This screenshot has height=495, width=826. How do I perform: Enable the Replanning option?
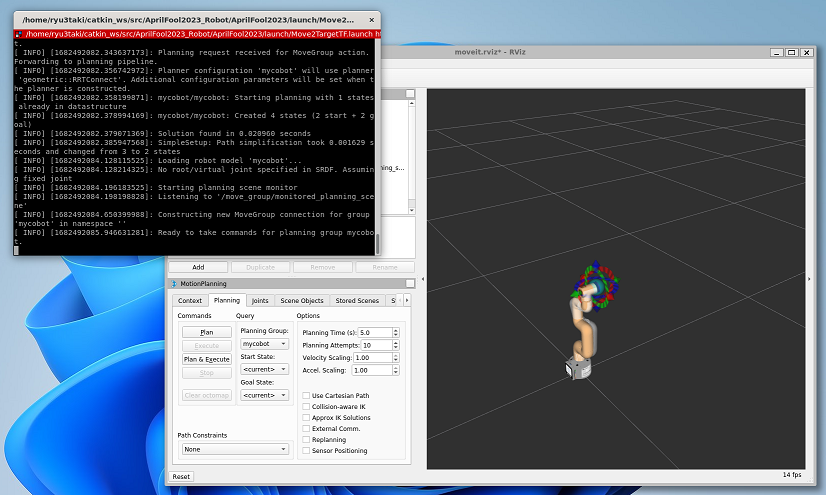pos(306,440)
